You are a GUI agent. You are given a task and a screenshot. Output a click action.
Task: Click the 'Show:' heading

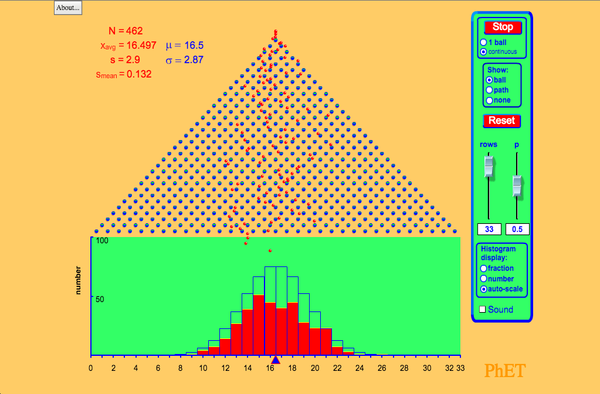point(498,70)
